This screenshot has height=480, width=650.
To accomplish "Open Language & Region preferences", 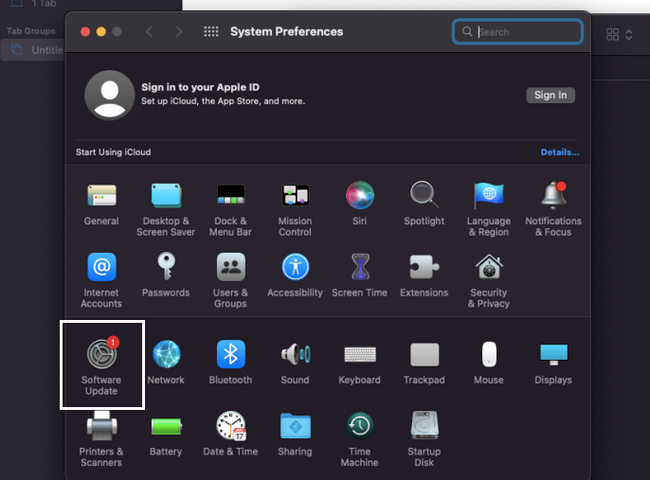I will tap(489, 209).
